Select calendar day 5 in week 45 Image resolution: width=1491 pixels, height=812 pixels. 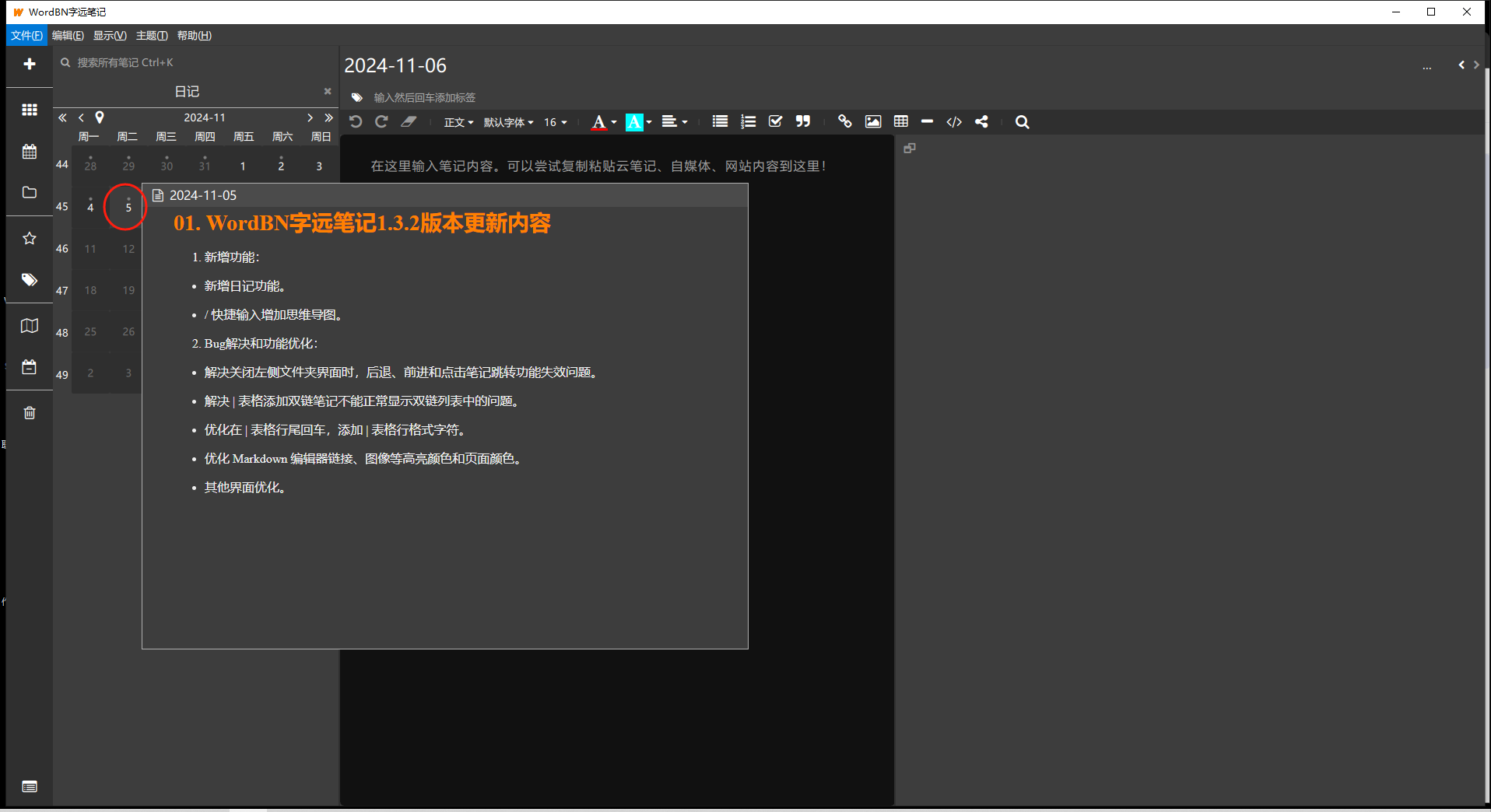128,207
